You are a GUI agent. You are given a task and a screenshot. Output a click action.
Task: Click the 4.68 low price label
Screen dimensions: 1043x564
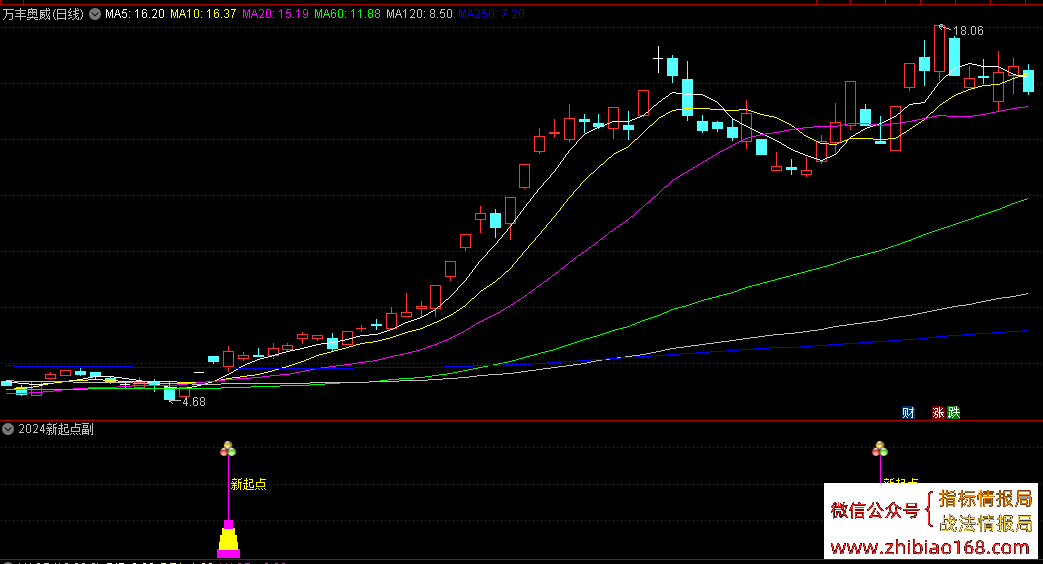(x=194, y=402)
